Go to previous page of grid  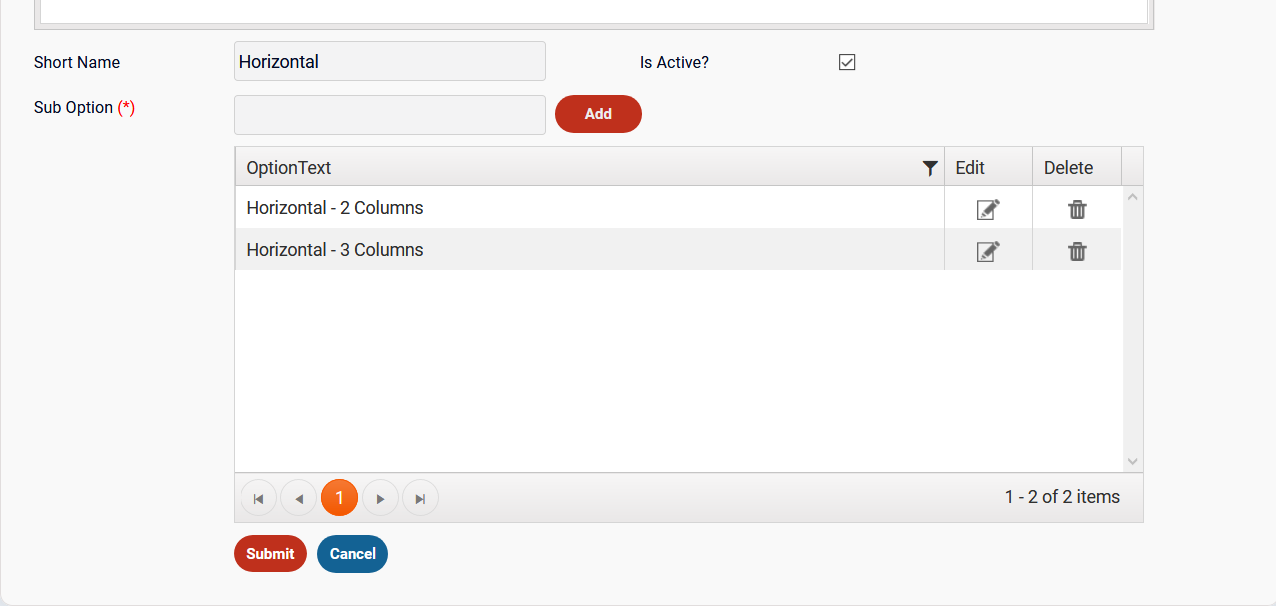pos(298,498)
